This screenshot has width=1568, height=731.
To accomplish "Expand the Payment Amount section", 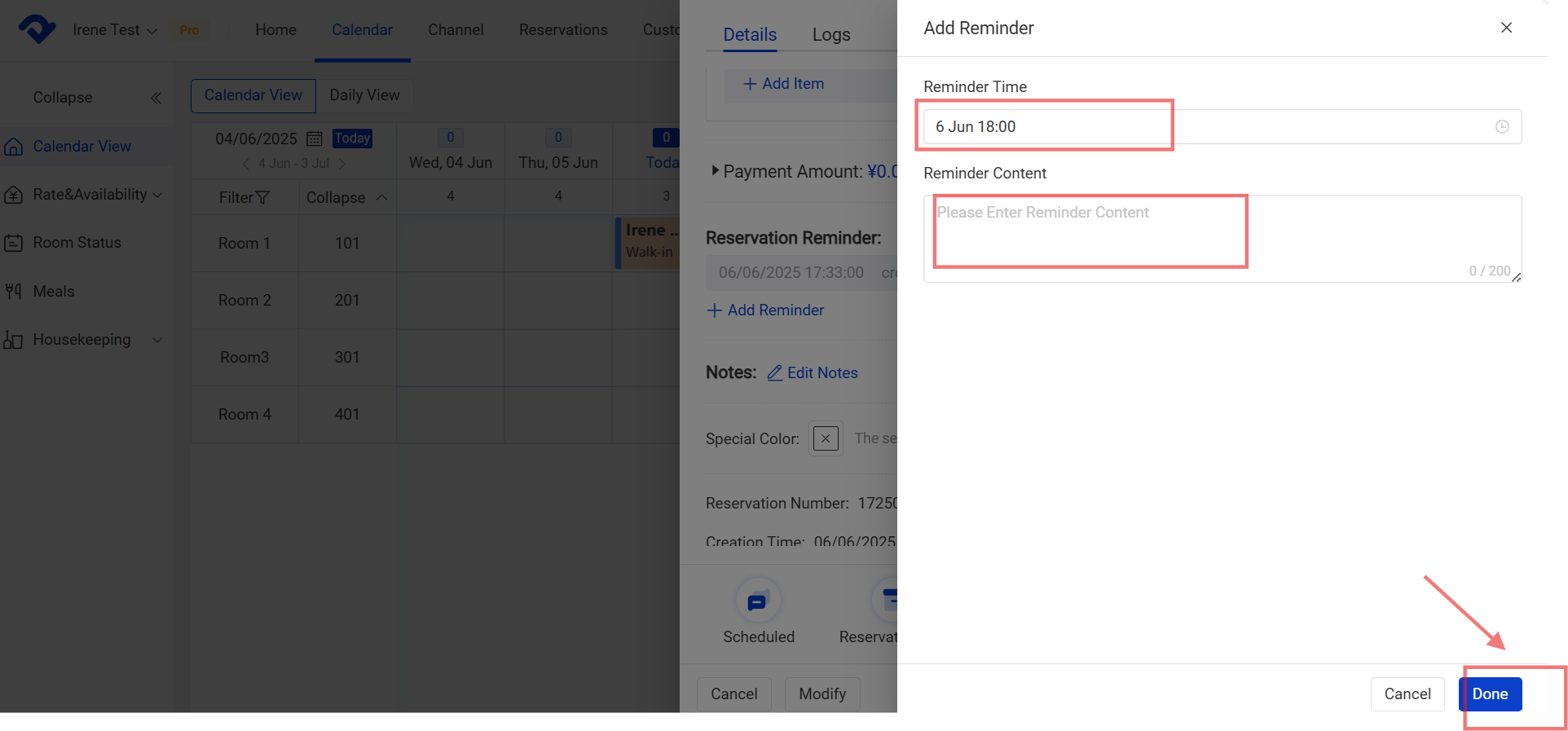I will click(x=715, y=171).
